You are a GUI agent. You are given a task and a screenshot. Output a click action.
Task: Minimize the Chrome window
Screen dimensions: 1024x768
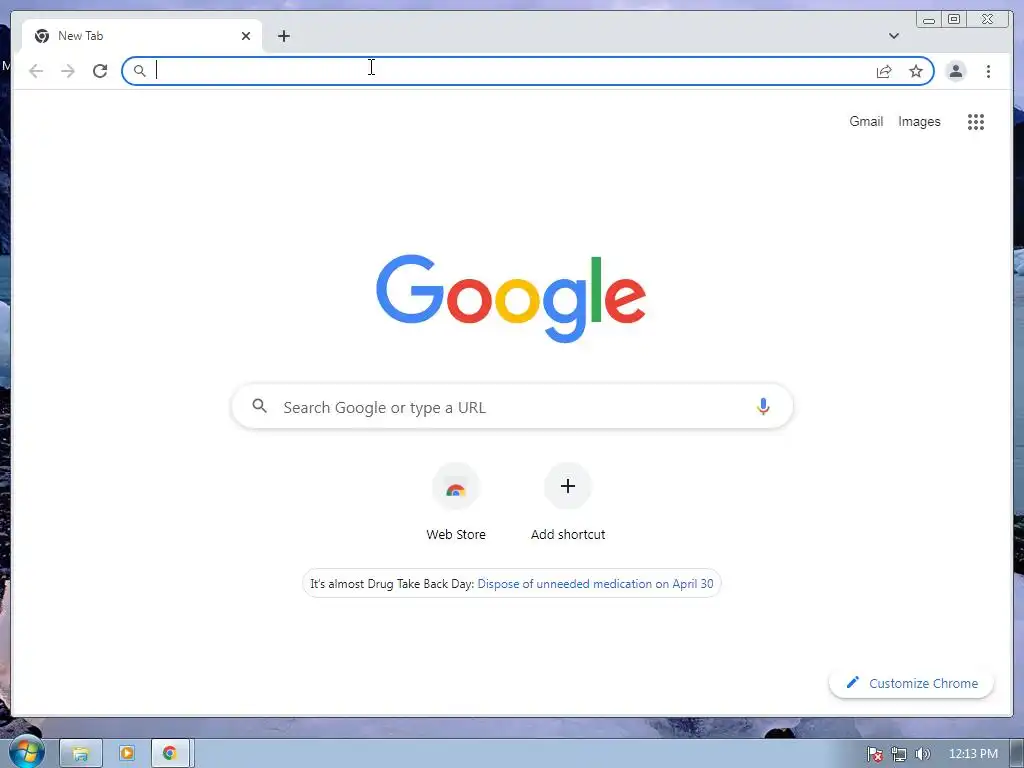tap(929, 20)
